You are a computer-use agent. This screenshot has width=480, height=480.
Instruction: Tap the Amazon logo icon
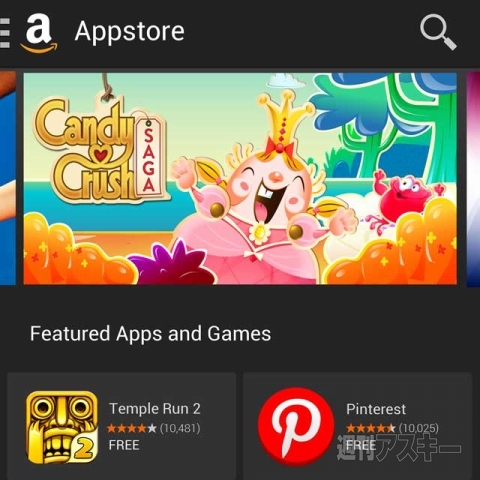(x=39, y=33)
